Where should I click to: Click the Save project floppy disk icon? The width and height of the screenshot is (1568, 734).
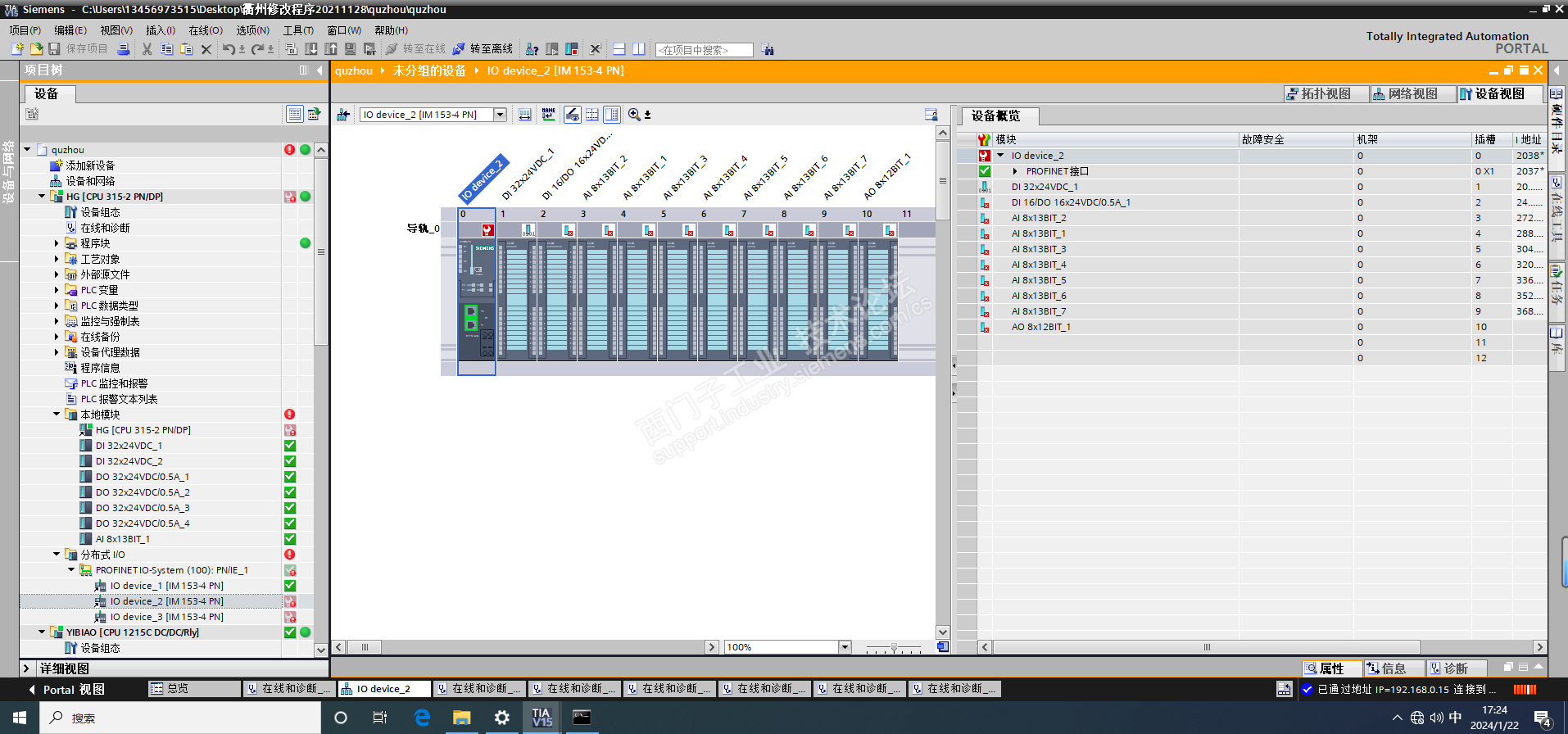pyautogui.click(x=54, y=49)
